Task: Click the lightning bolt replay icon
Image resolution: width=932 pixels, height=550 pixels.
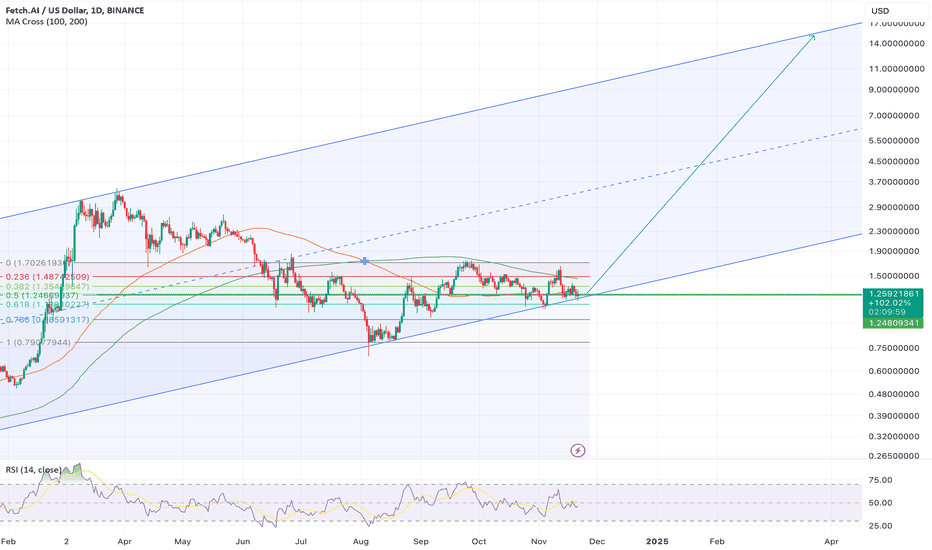Action: click(578, 450)
